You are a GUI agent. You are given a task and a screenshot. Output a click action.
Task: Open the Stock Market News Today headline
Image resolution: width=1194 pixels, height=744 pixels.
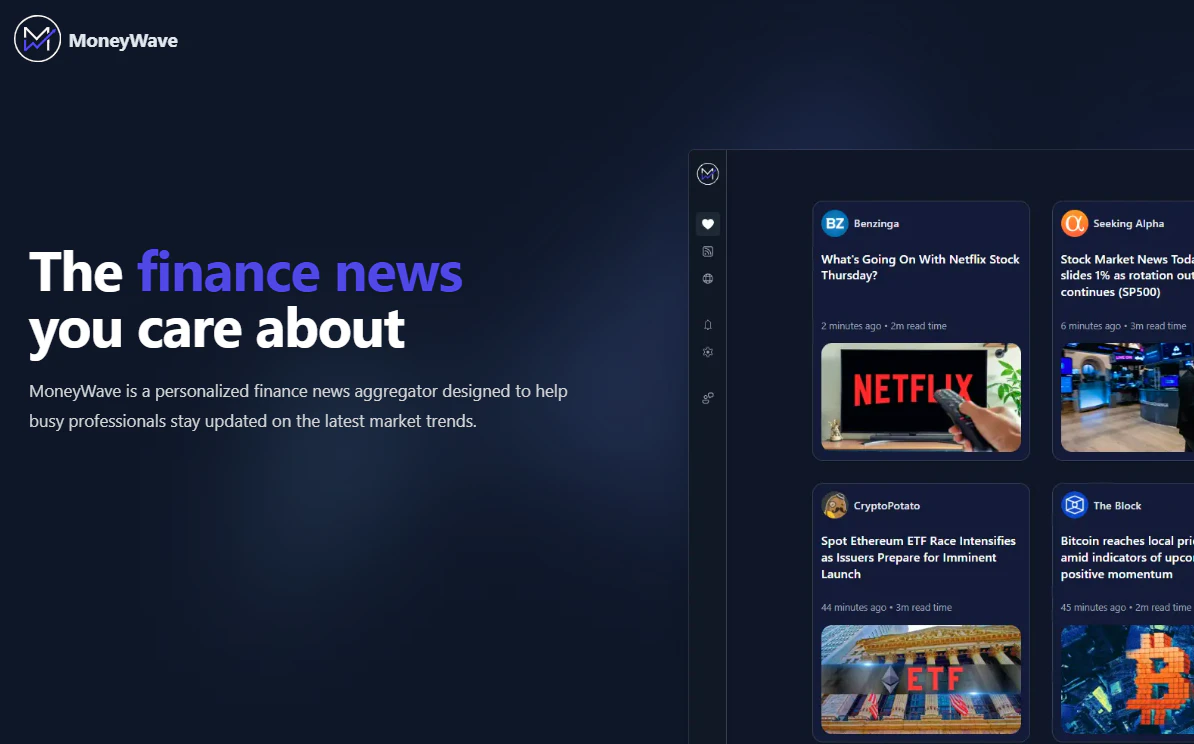pyautogui.click(x=1127, y=276)
